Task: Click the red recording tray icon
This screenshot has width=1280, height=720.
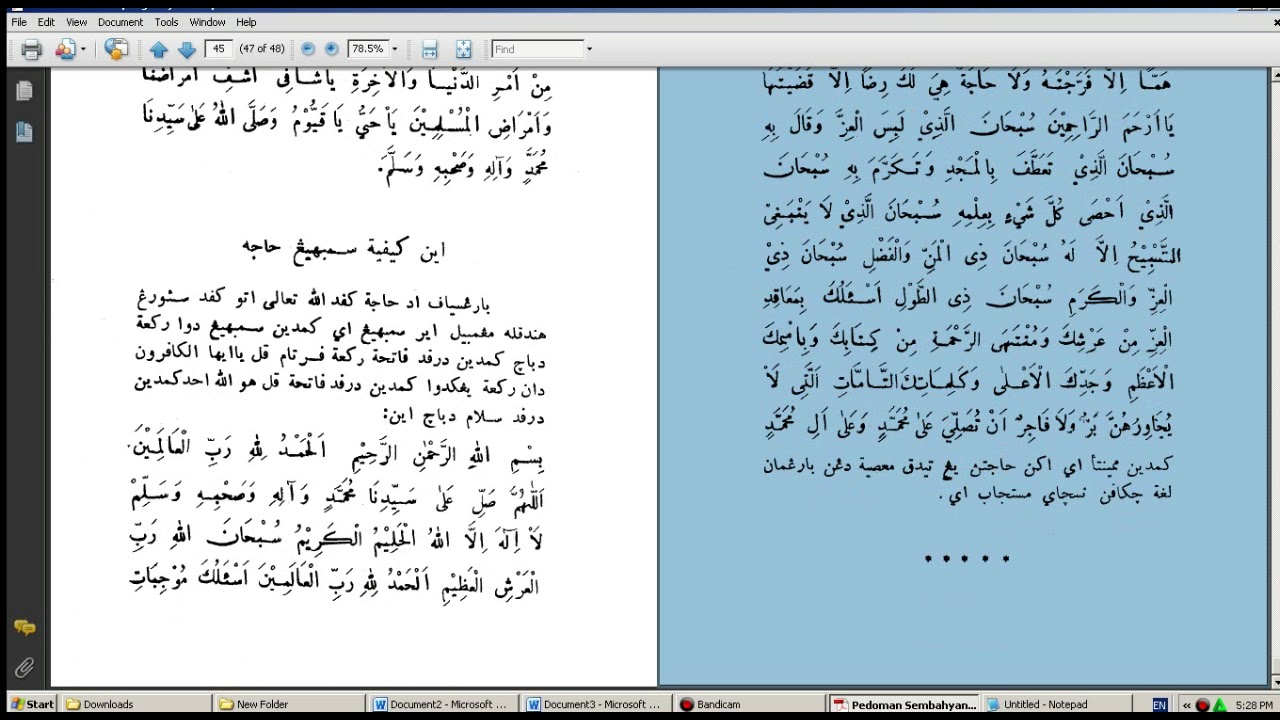Action: point(1202,705)
